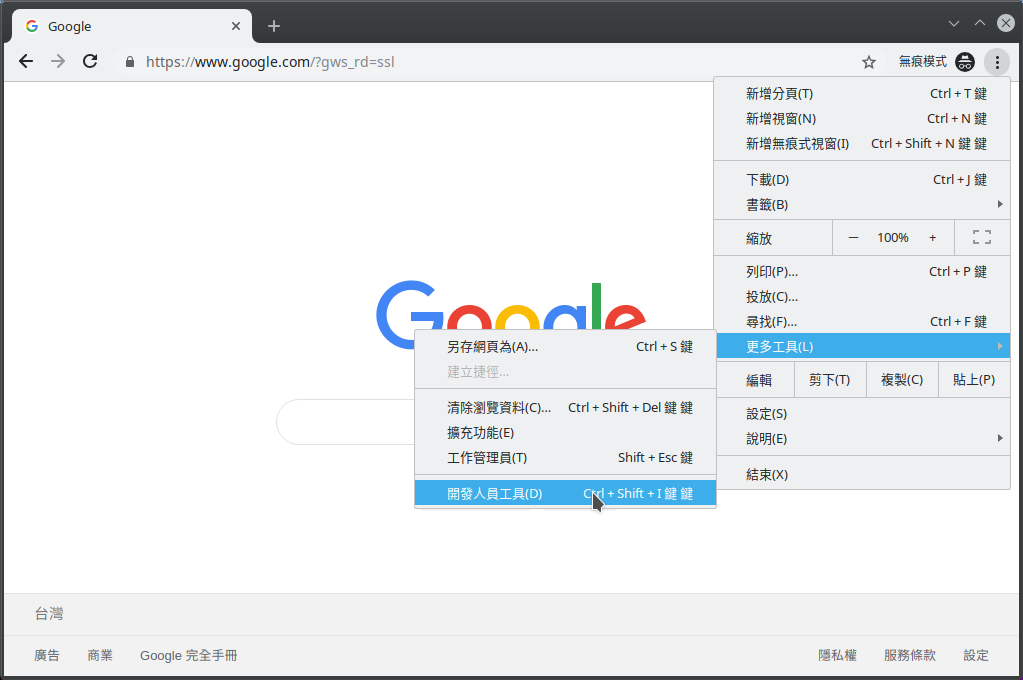Click the site security lock icon
The image size is (1023, 680).
coord(129,62)
